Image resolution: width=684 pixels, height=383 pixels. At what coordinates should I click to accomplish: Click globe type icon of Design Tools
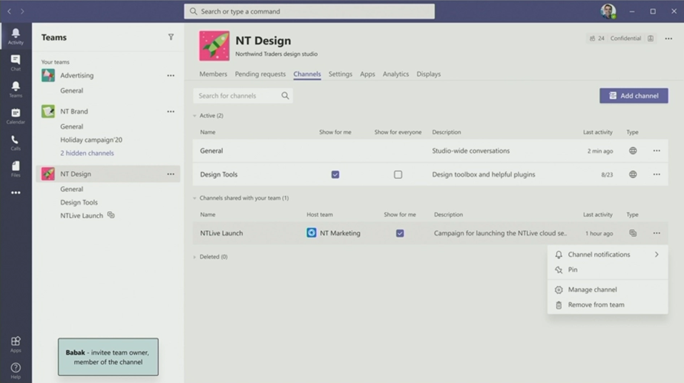633,174
